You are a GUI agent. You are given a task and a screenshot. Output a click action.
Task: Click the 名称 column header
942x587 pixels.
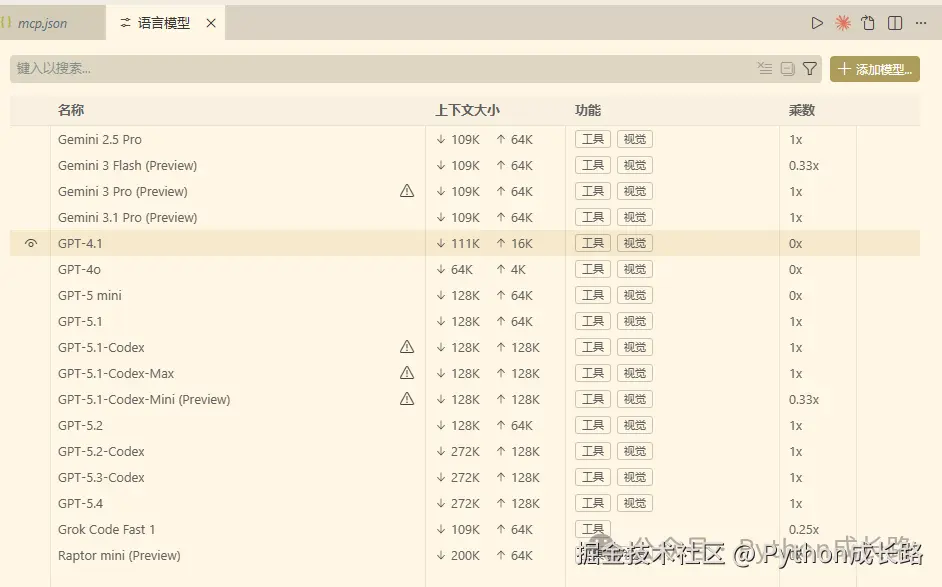[71, 110]
